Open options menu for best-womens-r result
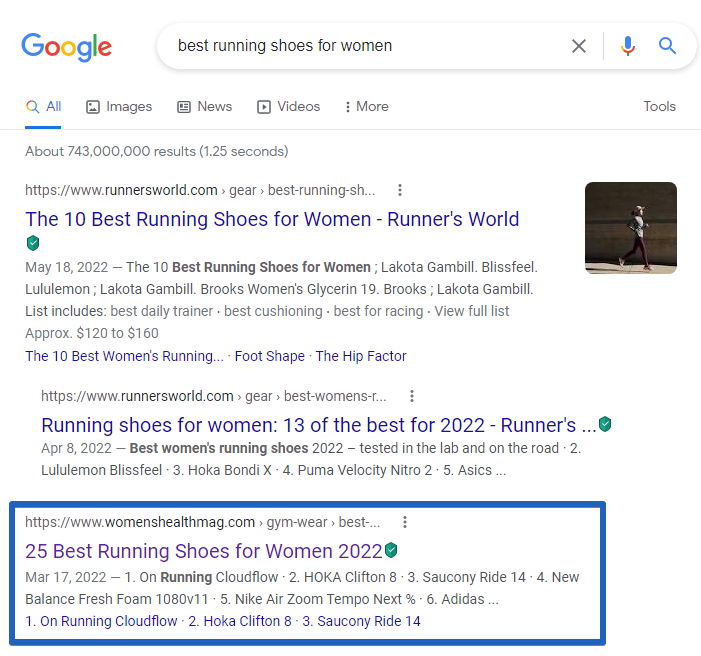The image size is (701, 656). coord(412,396)
